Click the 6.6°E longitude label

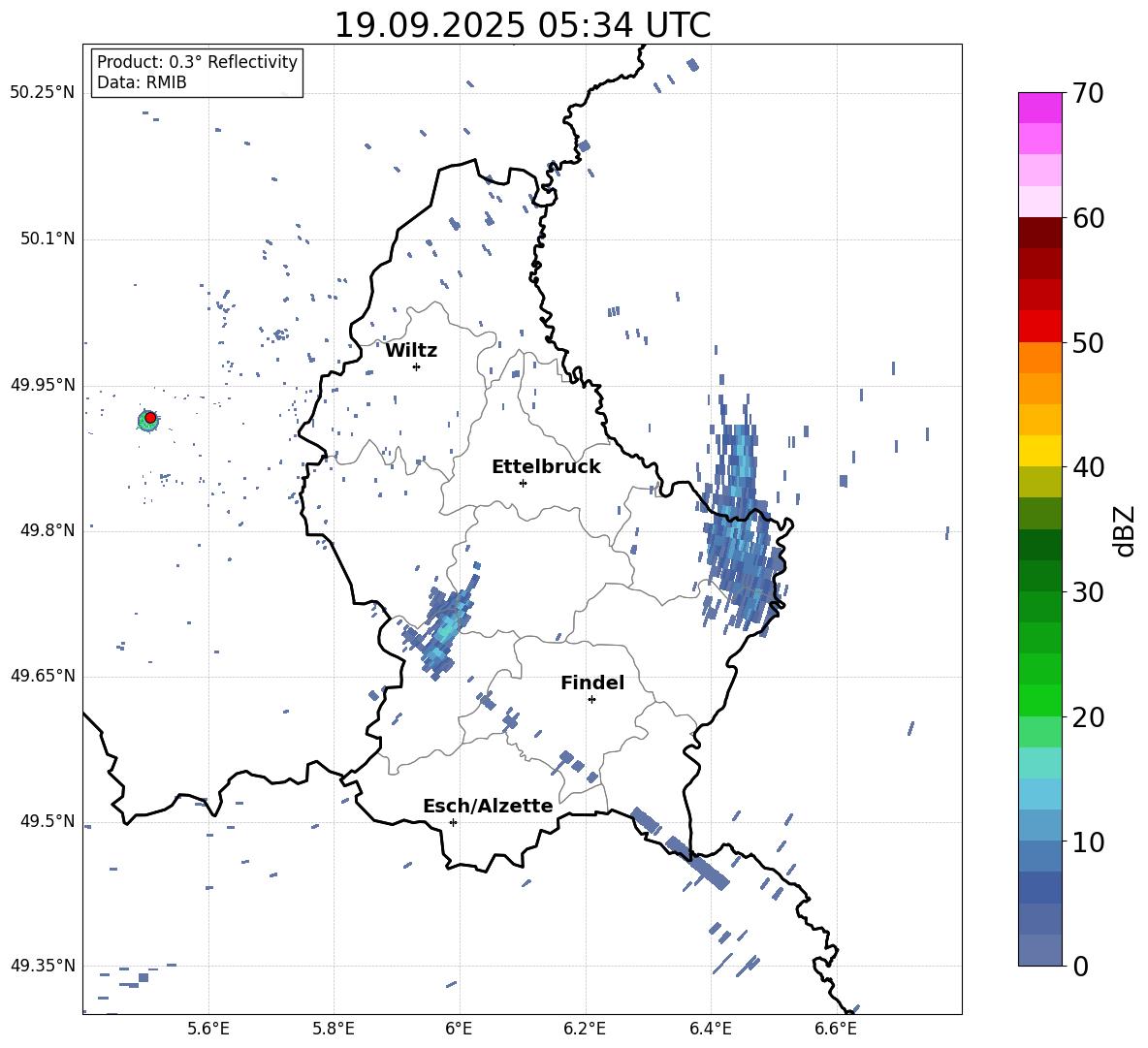[836, 1029]
